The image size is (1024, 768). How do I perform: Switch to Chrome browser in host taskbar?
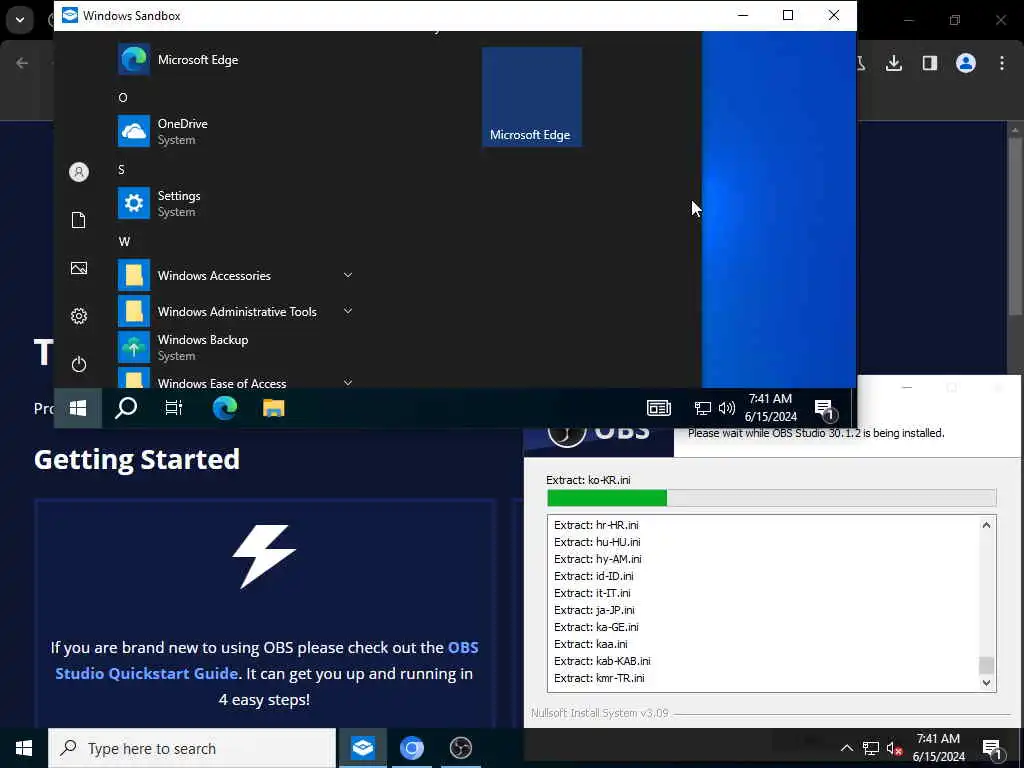pyautogui.click(x=411, y=748)
